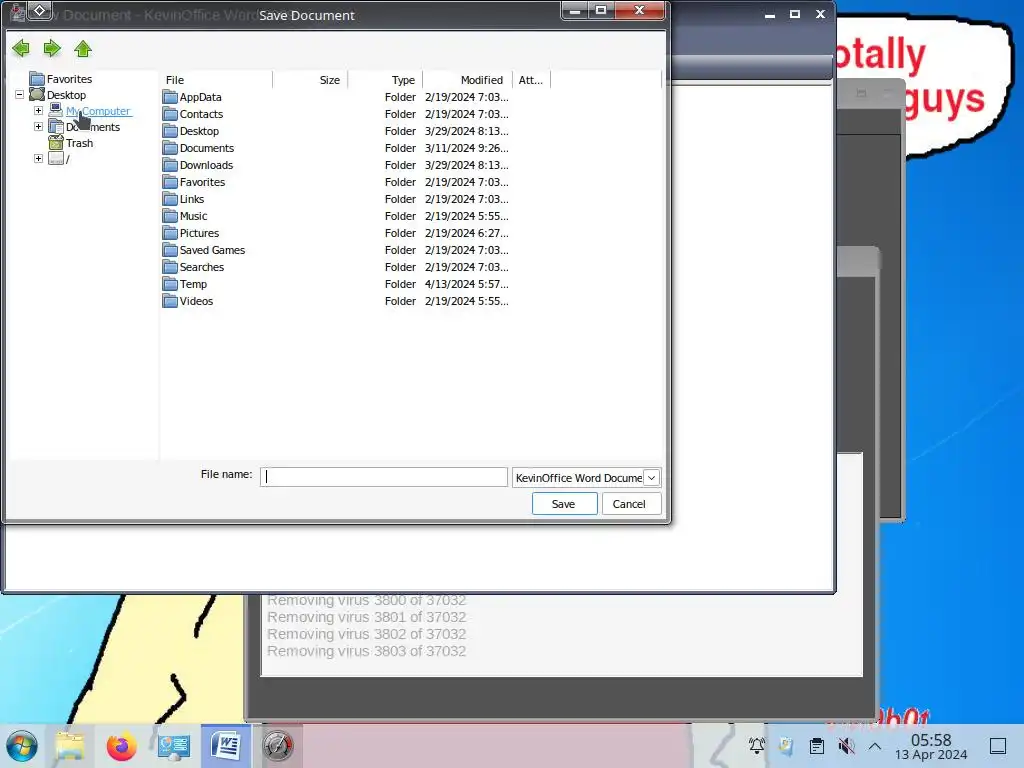Select the Temp folder icon
Screen dimensions: 1024x768
(170, 284)
